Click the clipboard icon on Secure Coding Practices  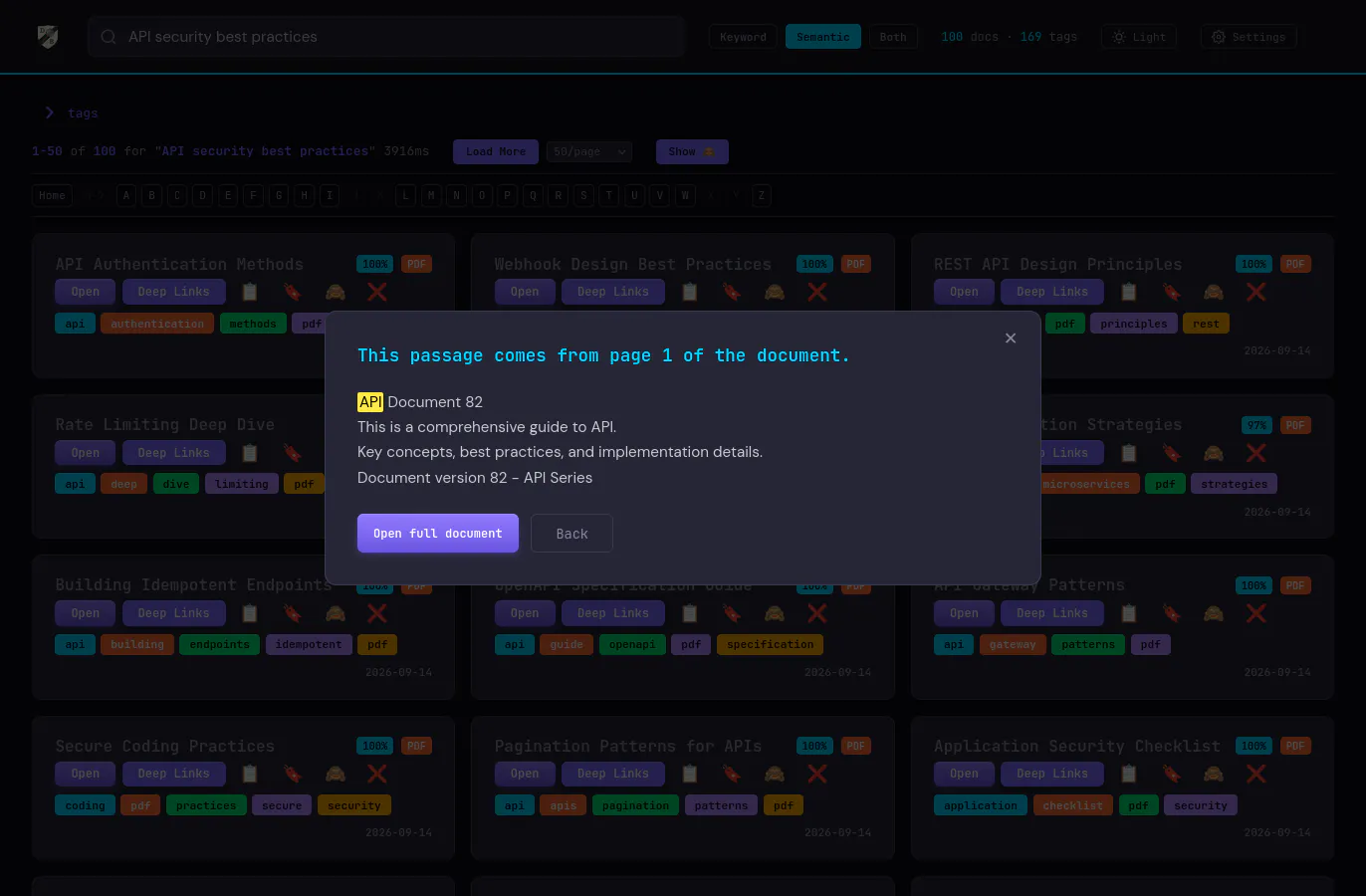click(x=250, y=774)
